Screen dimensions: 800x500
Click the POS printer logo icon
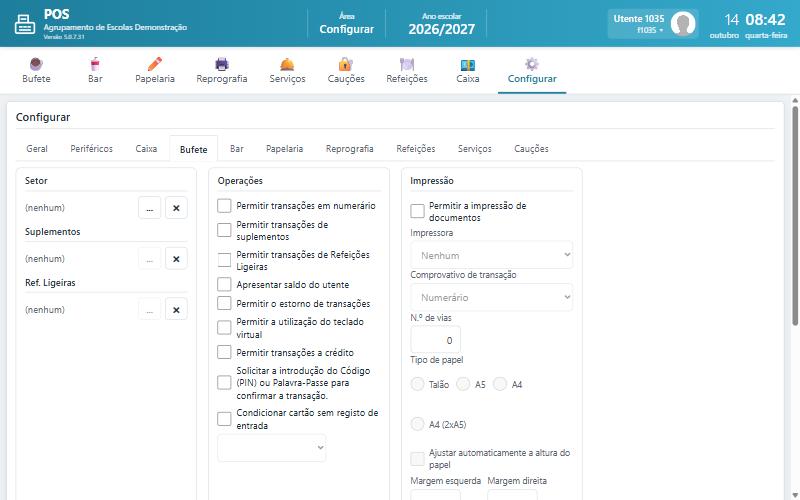point(24,24)
